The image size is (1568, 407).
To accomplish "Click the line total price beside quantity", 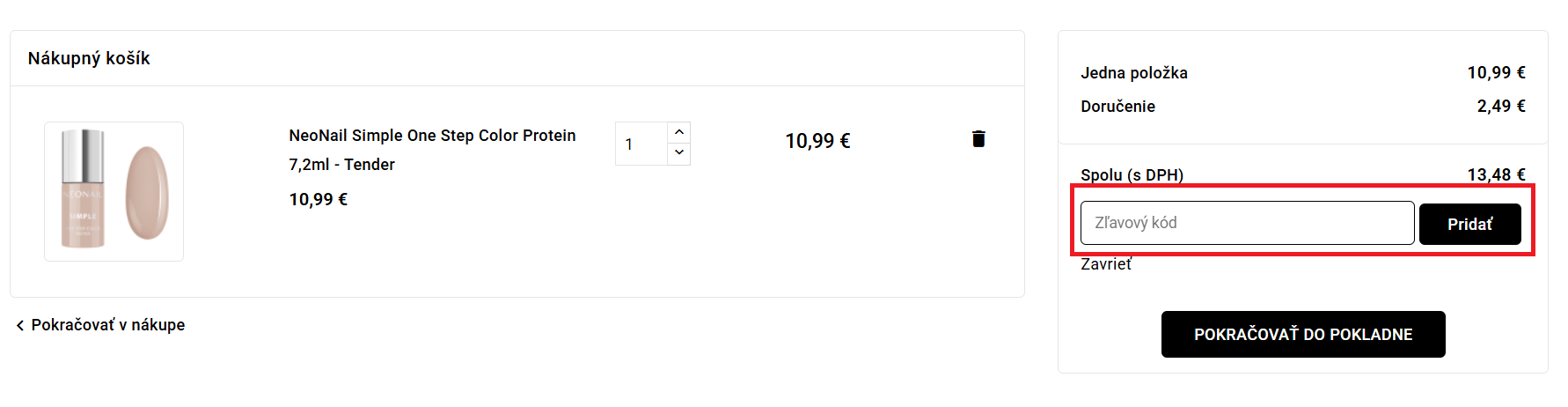I will [817, 141].
